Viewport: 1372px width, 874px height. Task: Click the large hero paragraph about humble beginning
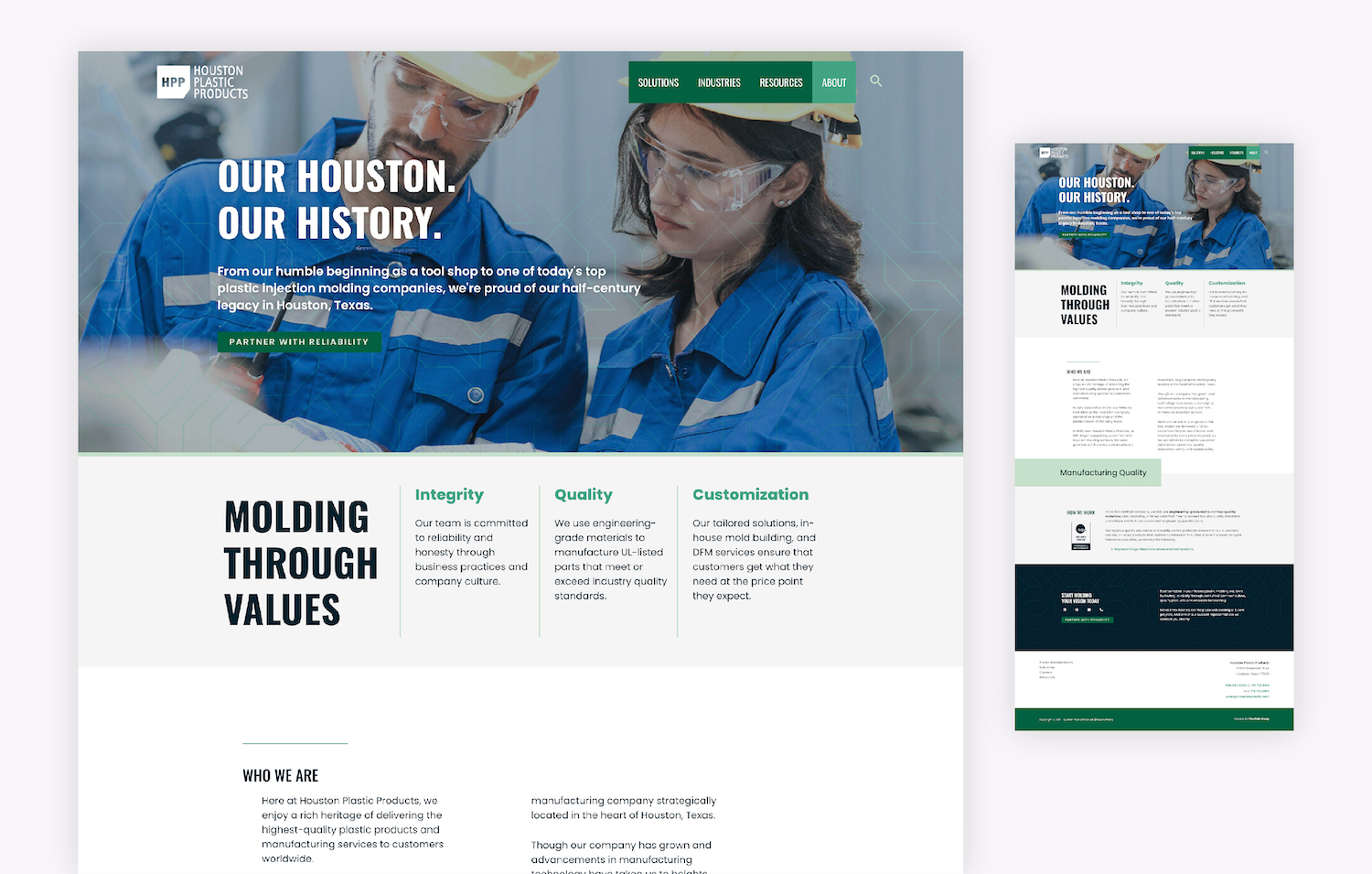point(429,288)
